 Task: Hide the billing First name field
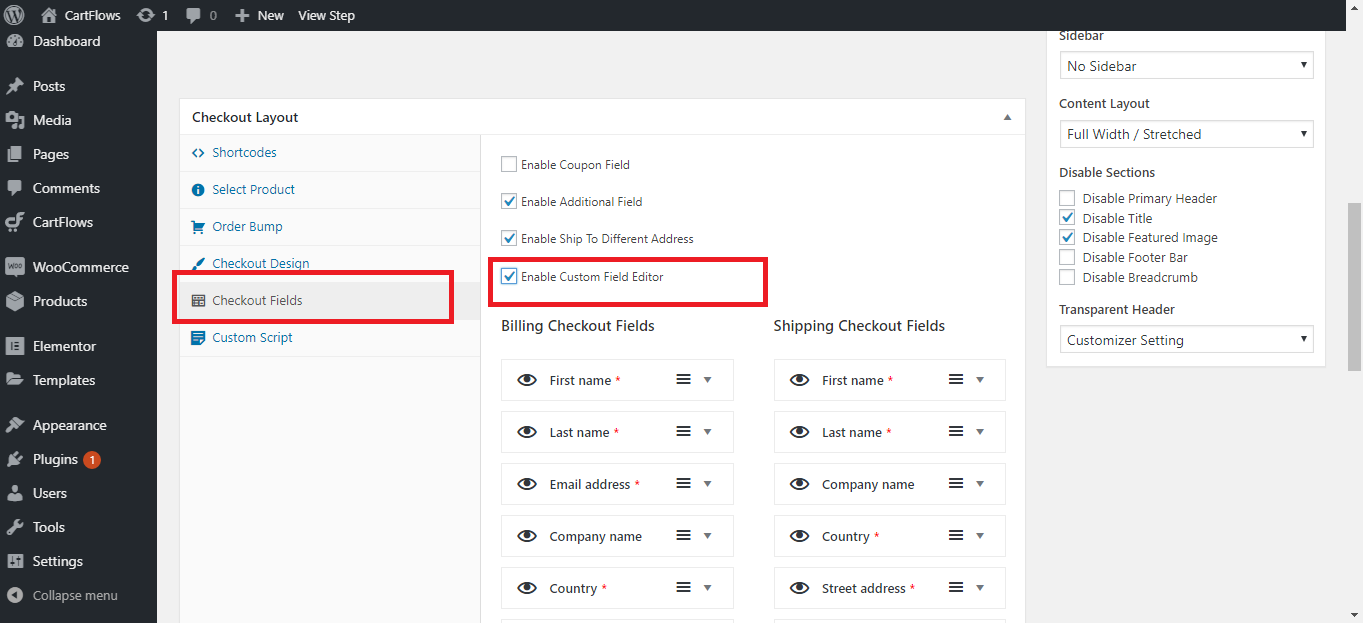[x=527, y=380]
